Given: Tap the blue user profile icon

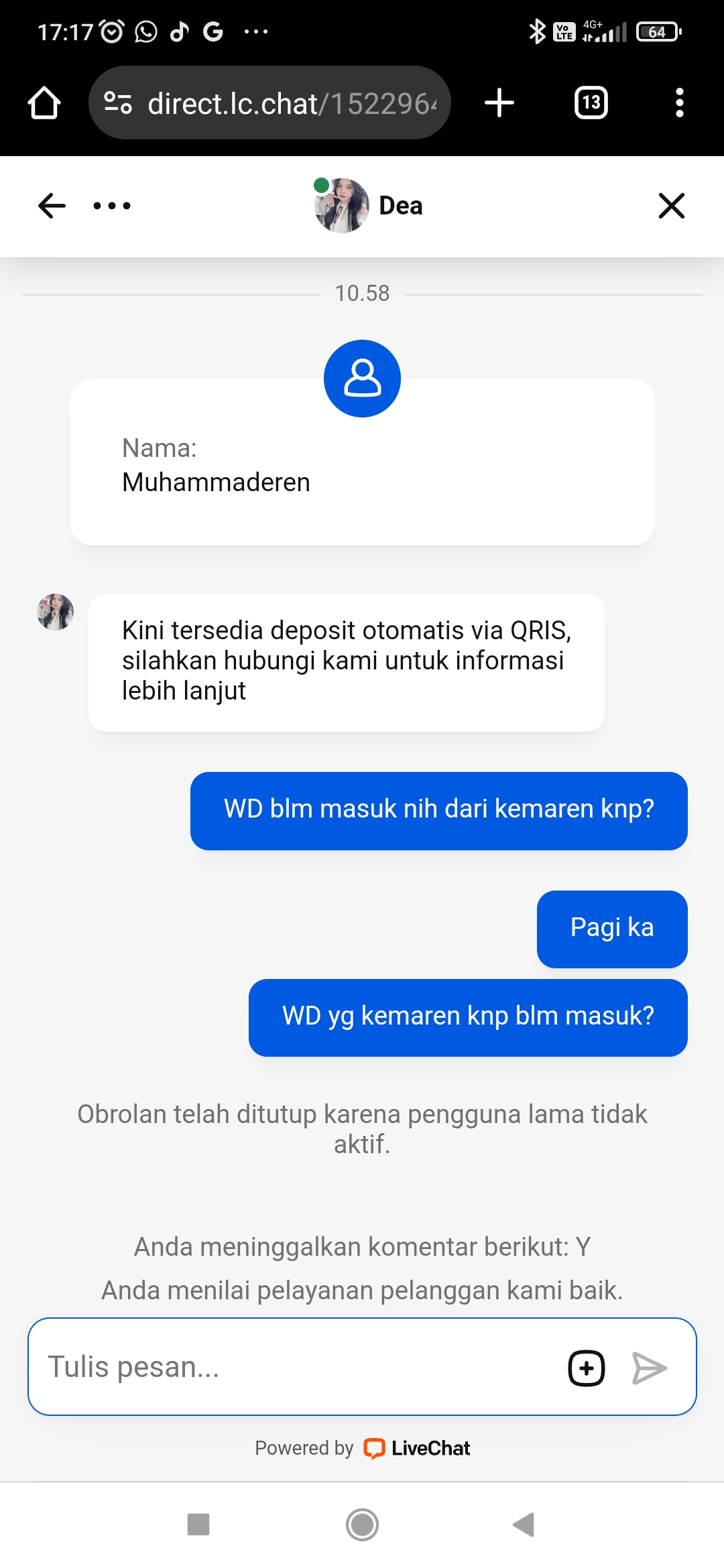Looking at the screenshot, I should point(362,379).
